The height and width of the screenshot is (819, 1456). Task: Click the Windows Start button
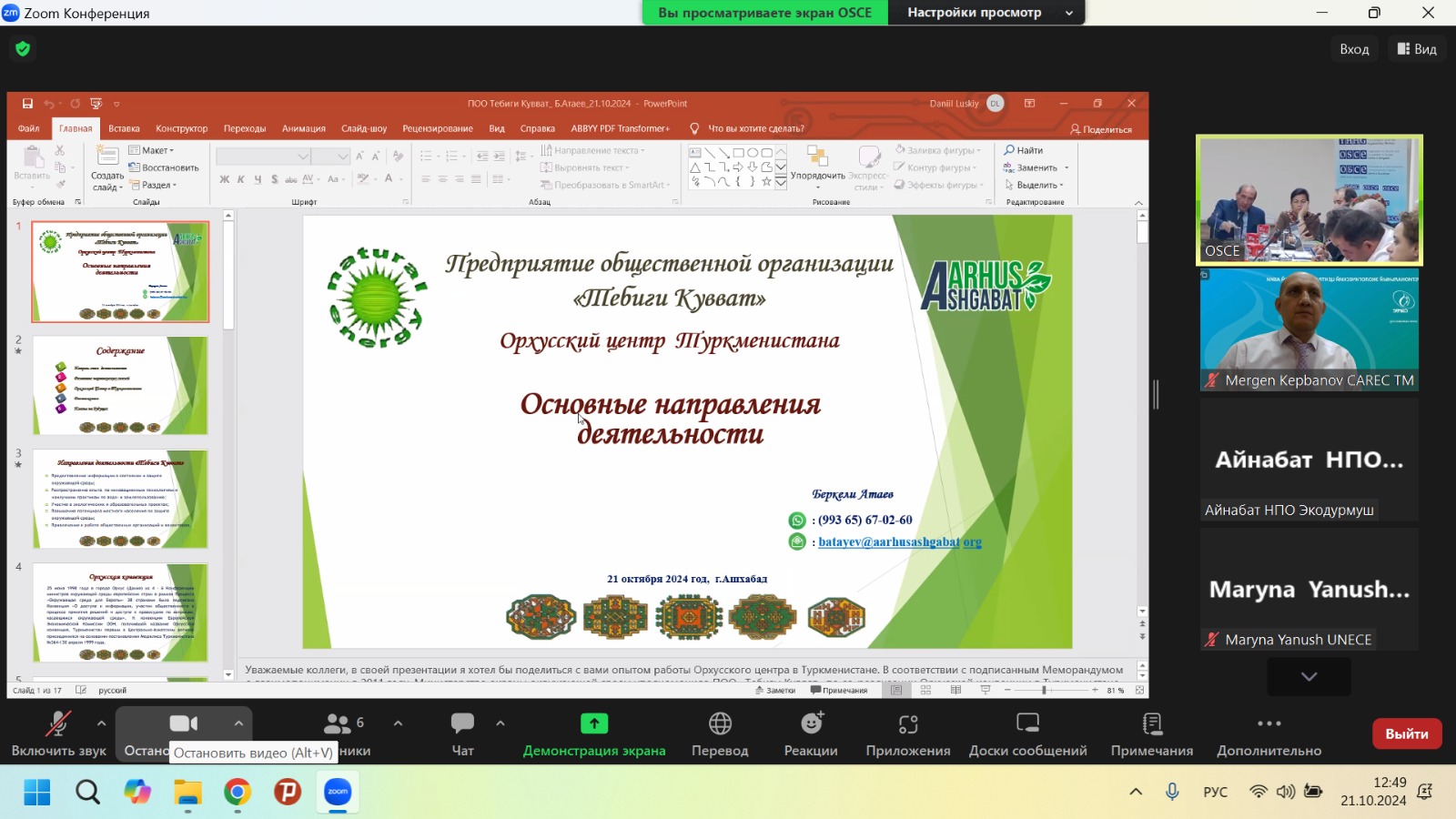[x=37, y=792]
